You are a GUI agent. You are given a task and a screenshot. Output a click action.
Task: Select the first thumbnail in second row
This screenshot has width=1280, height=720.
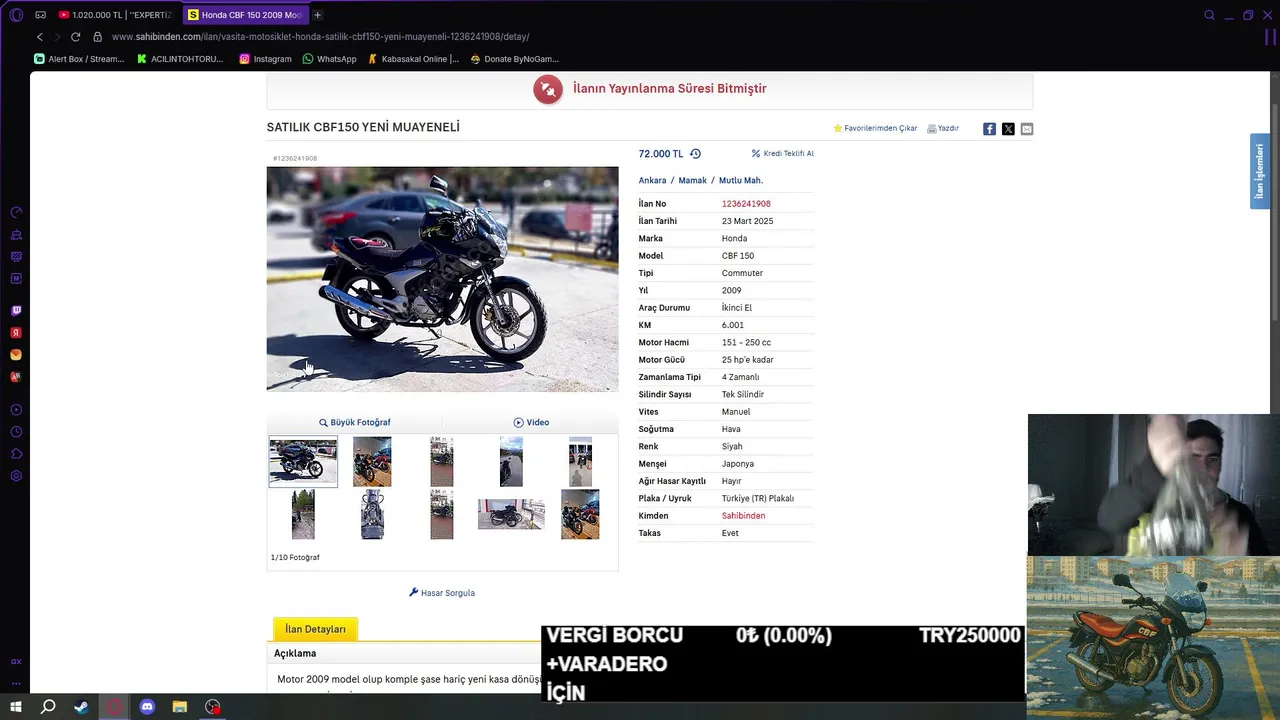303,514
